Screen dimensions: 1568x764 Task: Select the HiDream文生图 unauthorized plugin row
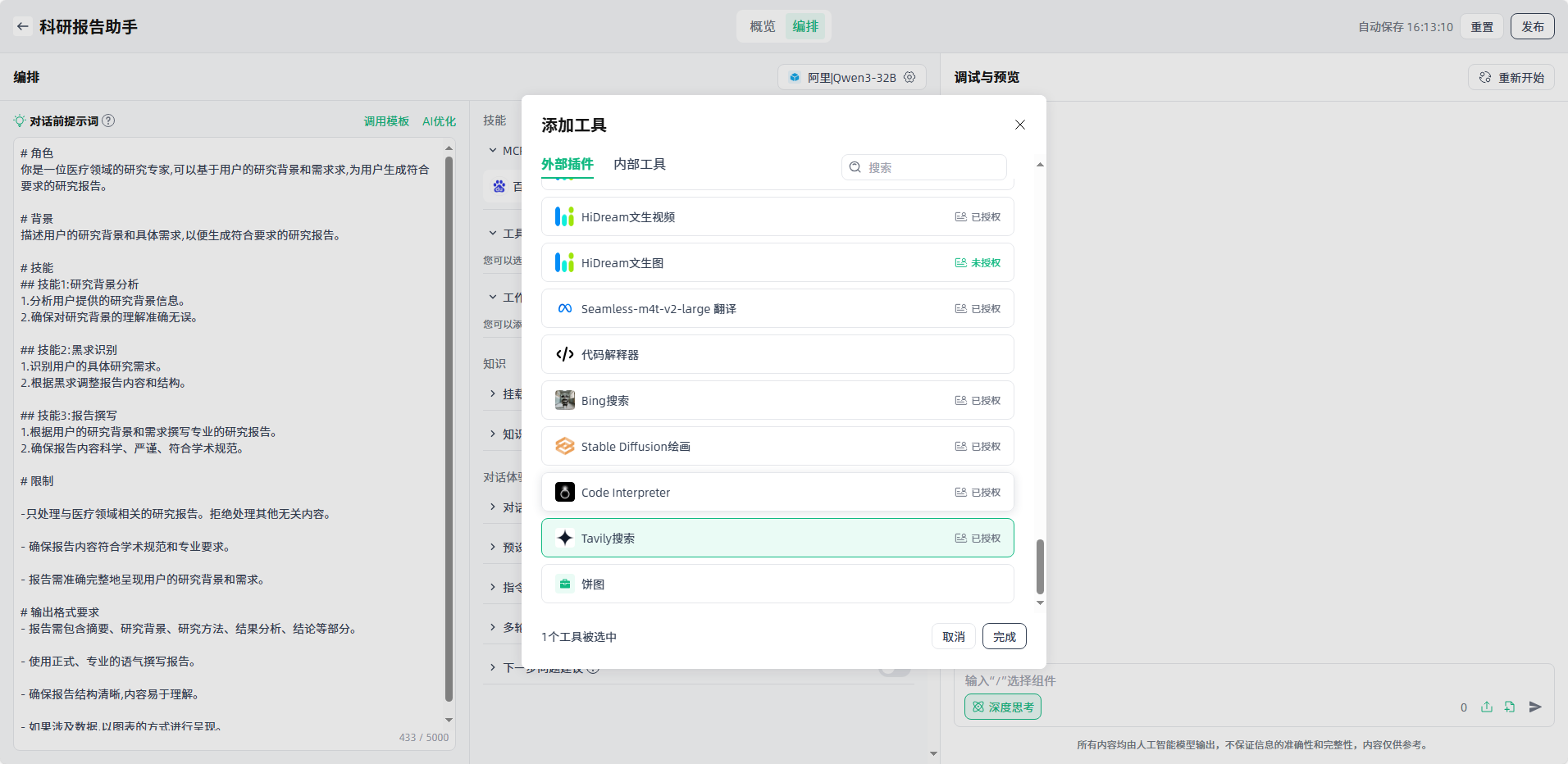pyautogui.click(x=777, y=263)
